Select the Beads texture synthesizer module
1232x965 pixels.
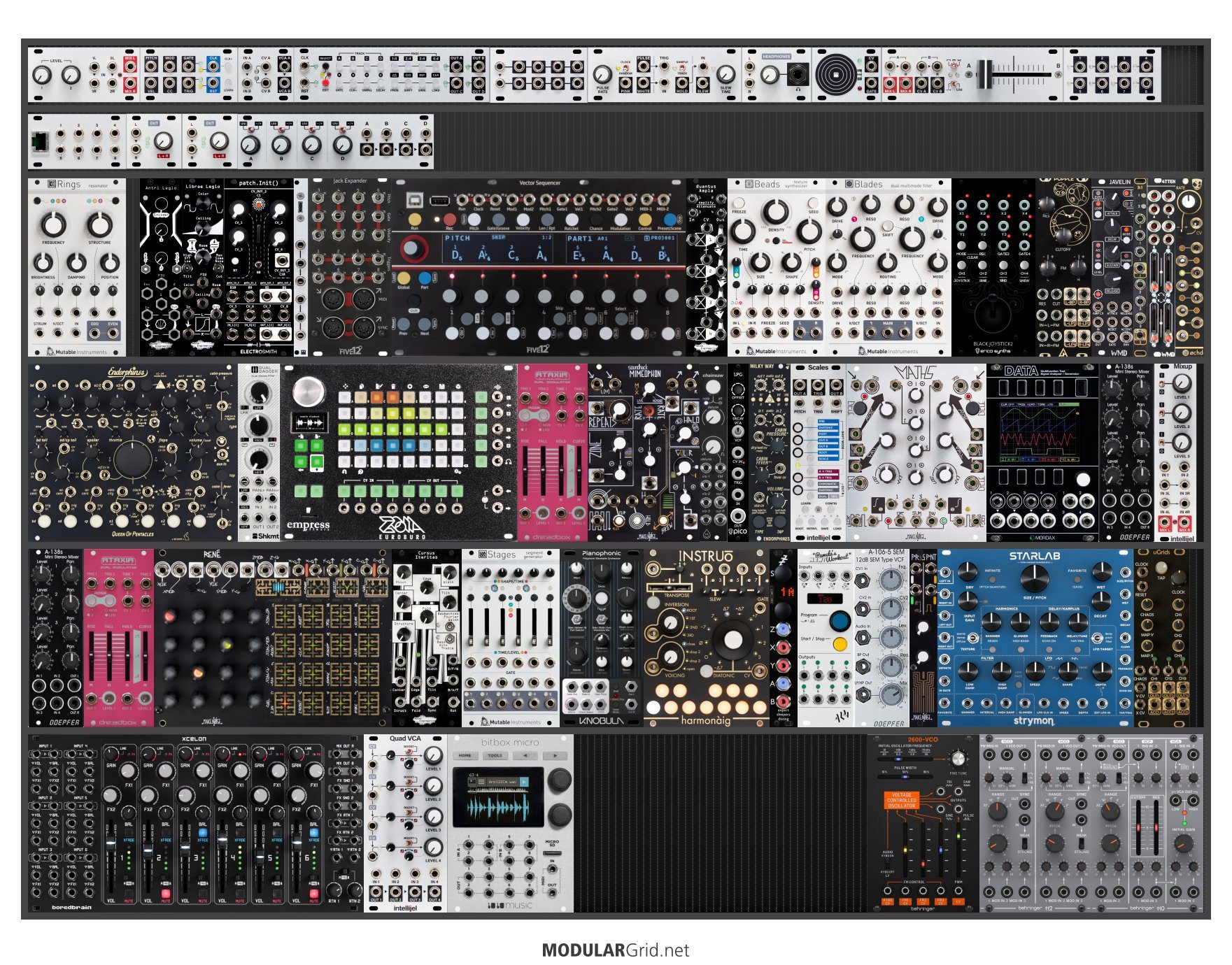[x=777, y=267]
